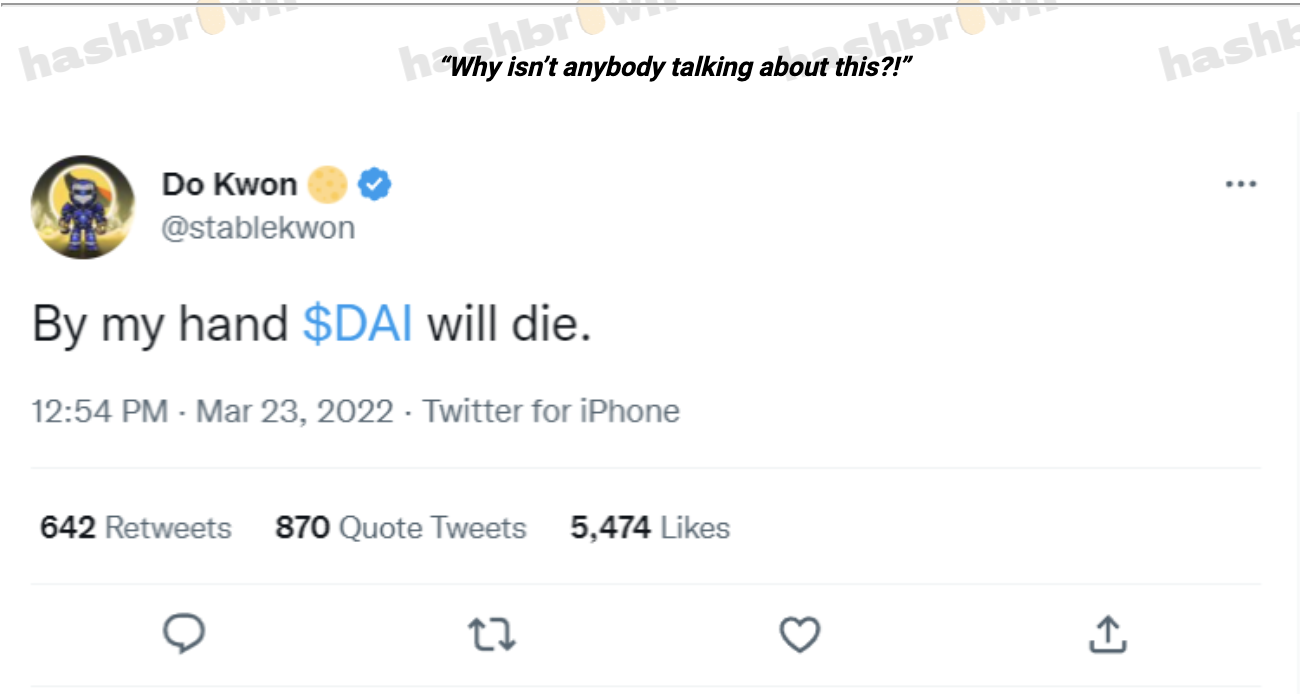Open the share tweet icon
This screenshot has width=1300, height=694.
pos(1107,633)
